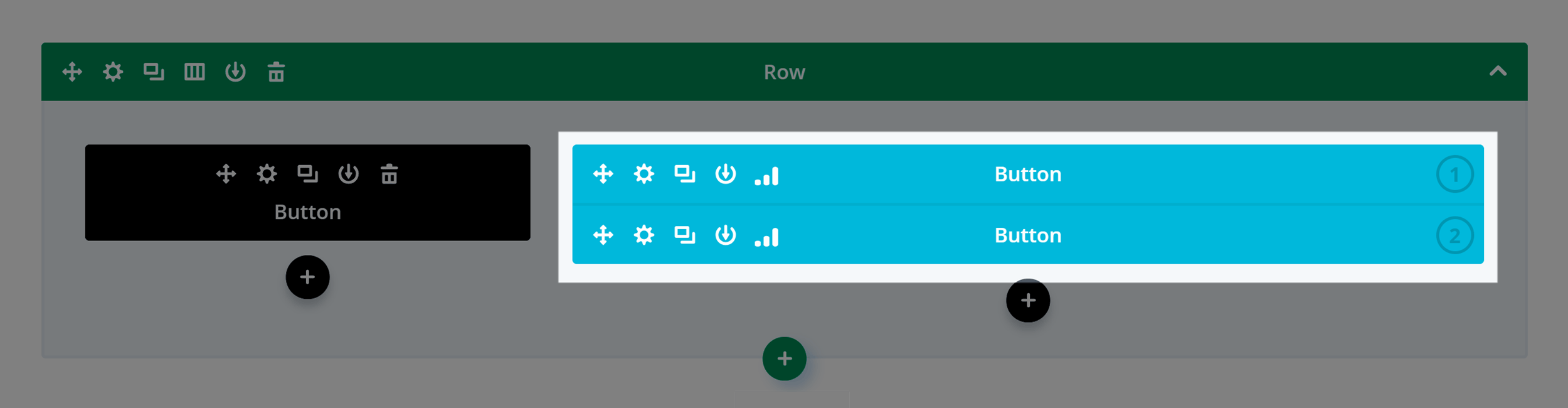Viewport: 1568px width, 408px height.
Task: Select the circled number 1 badge
Action: [1454, 174]
